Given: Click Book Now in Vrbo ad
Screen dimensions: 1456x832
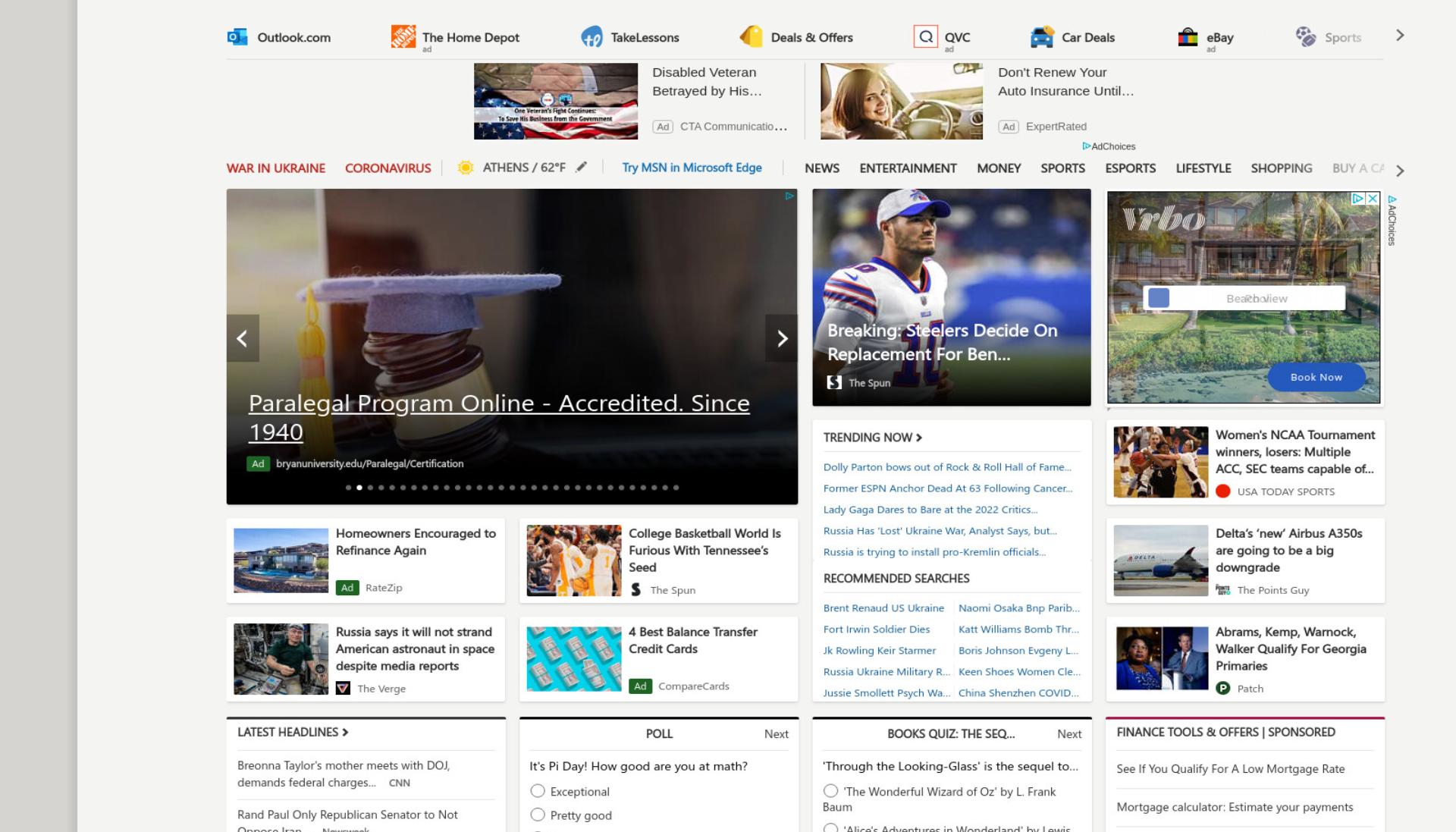Looking at the screenshot, I should pyautogui.click(x=1316, y=377).
